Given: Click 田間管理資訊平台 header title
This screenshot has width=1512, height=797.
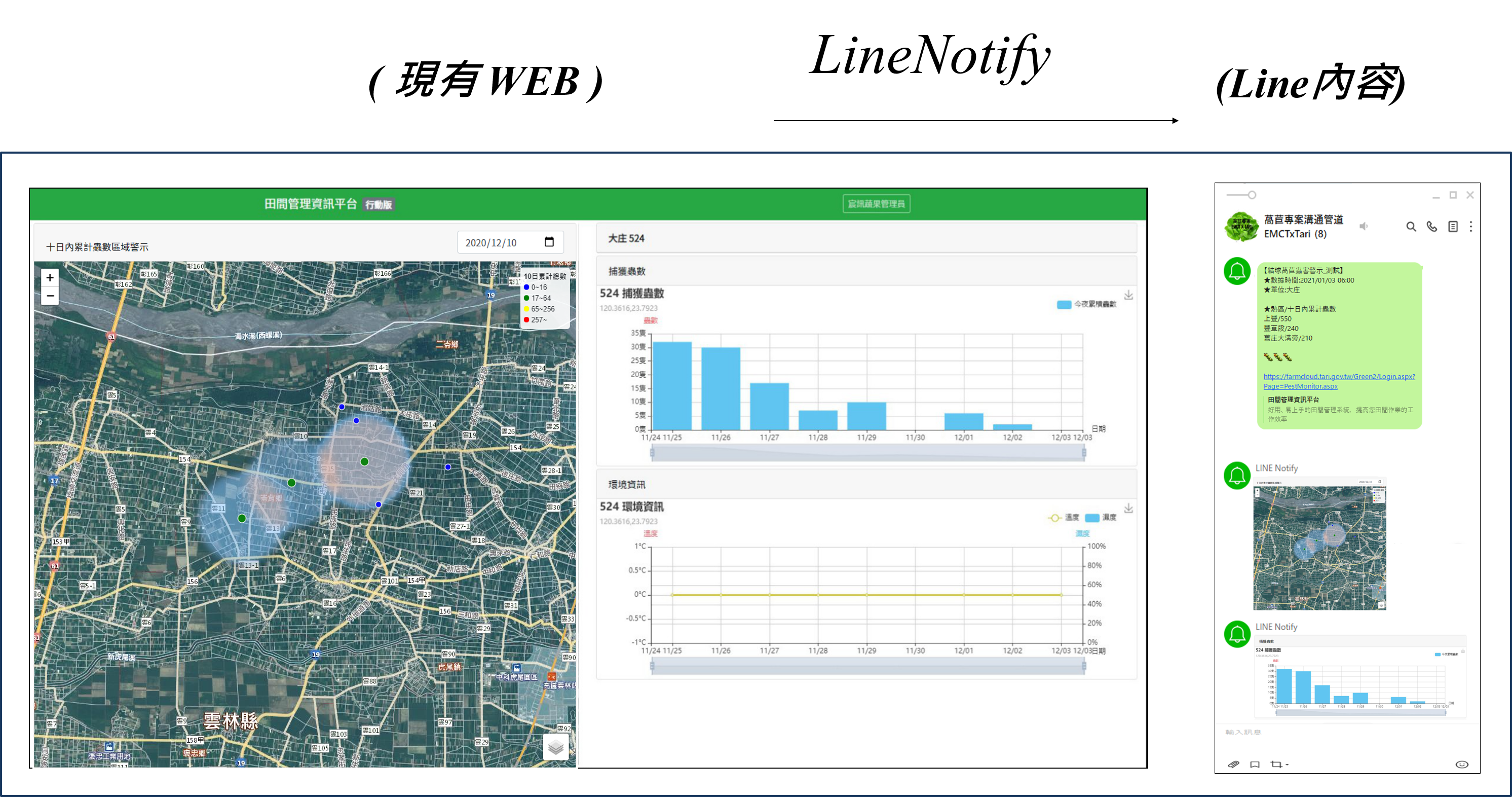Looking at the screenshot, I should (311, 204).
